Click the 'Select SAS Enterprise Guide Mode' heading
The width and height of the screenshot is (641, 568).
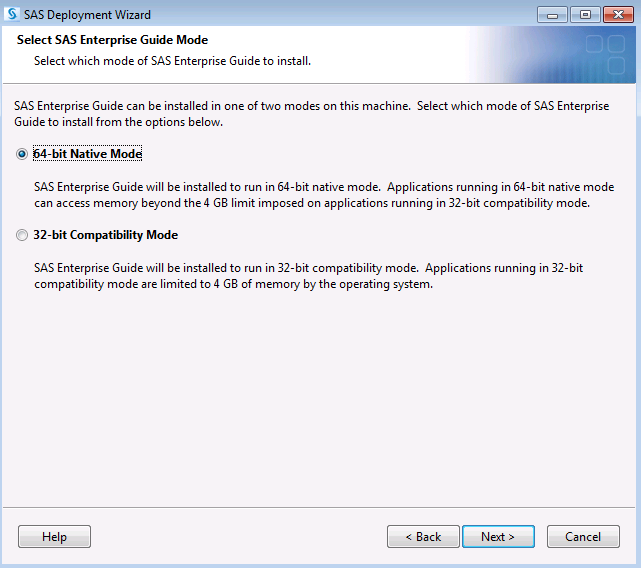coord(112,40)
